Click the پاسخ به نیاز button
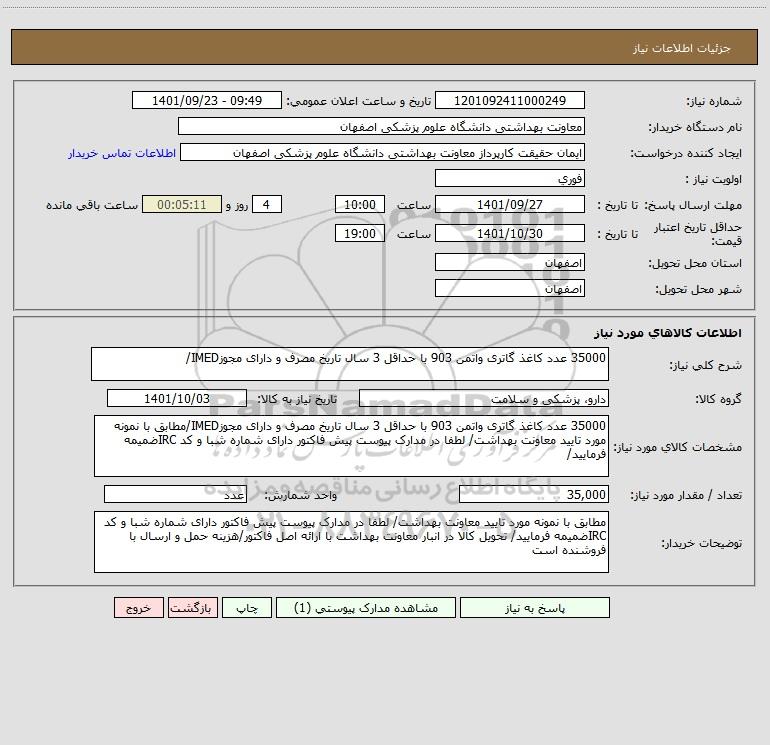 coord(535,607)
